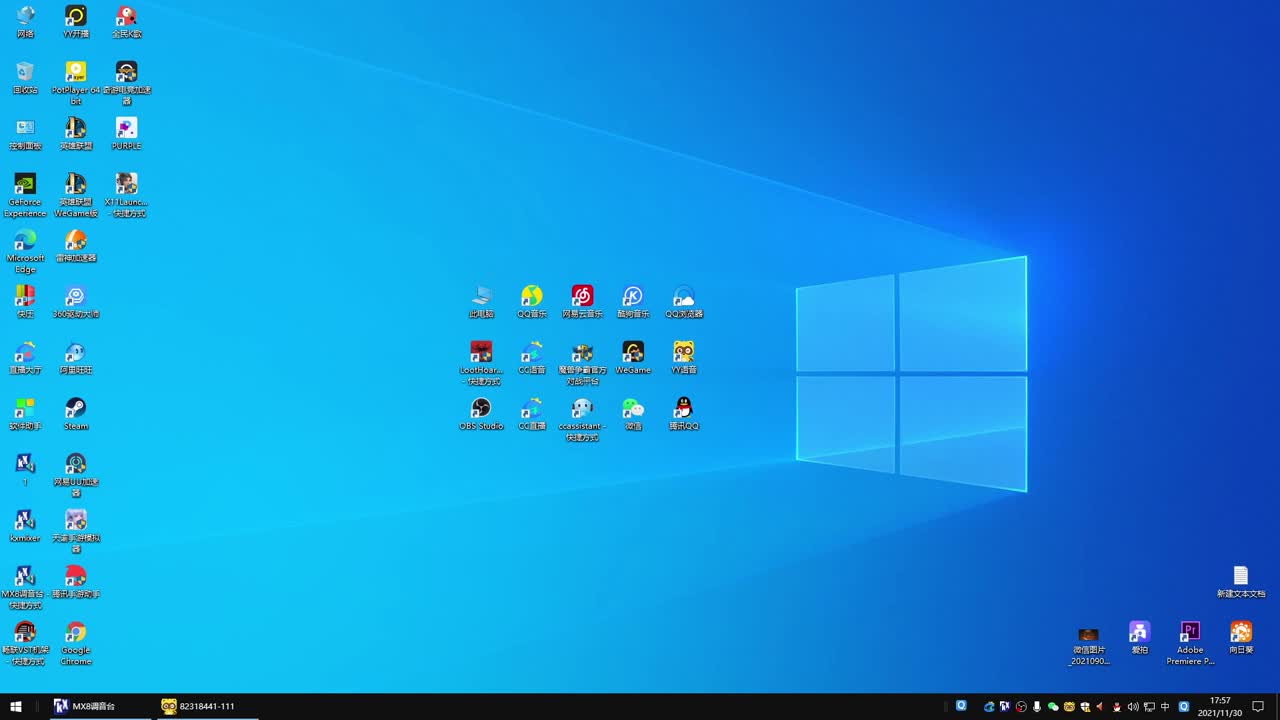Select the YY开播 desktop shortcut
This screenshot has height=720, width=1280.
76,22
